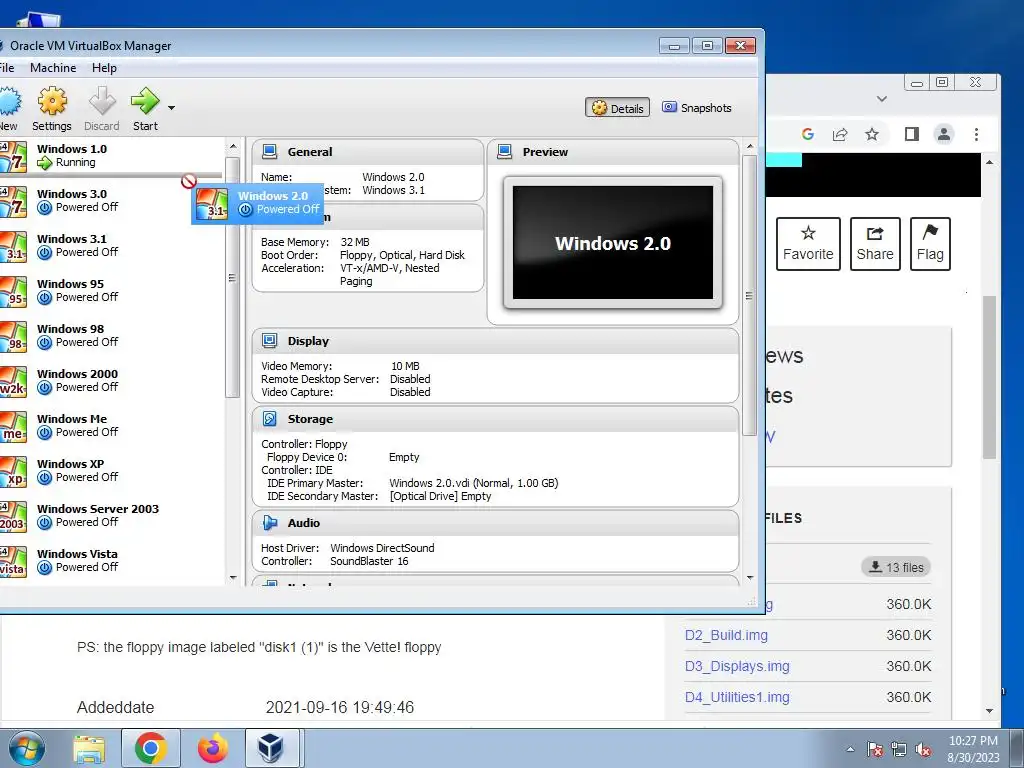The height and width of the screenshot is (768, 1024).
Task: Click Chrome share page icon
Action: [x=840, y=135]
